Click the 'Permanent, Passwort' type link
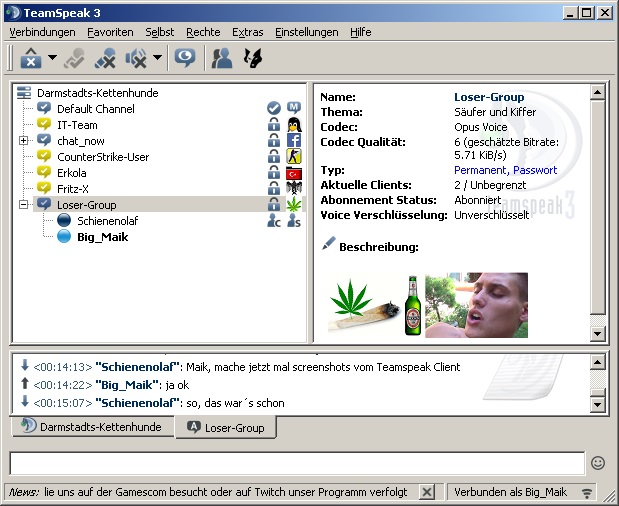The image size is (619, 506). (505, 170)
